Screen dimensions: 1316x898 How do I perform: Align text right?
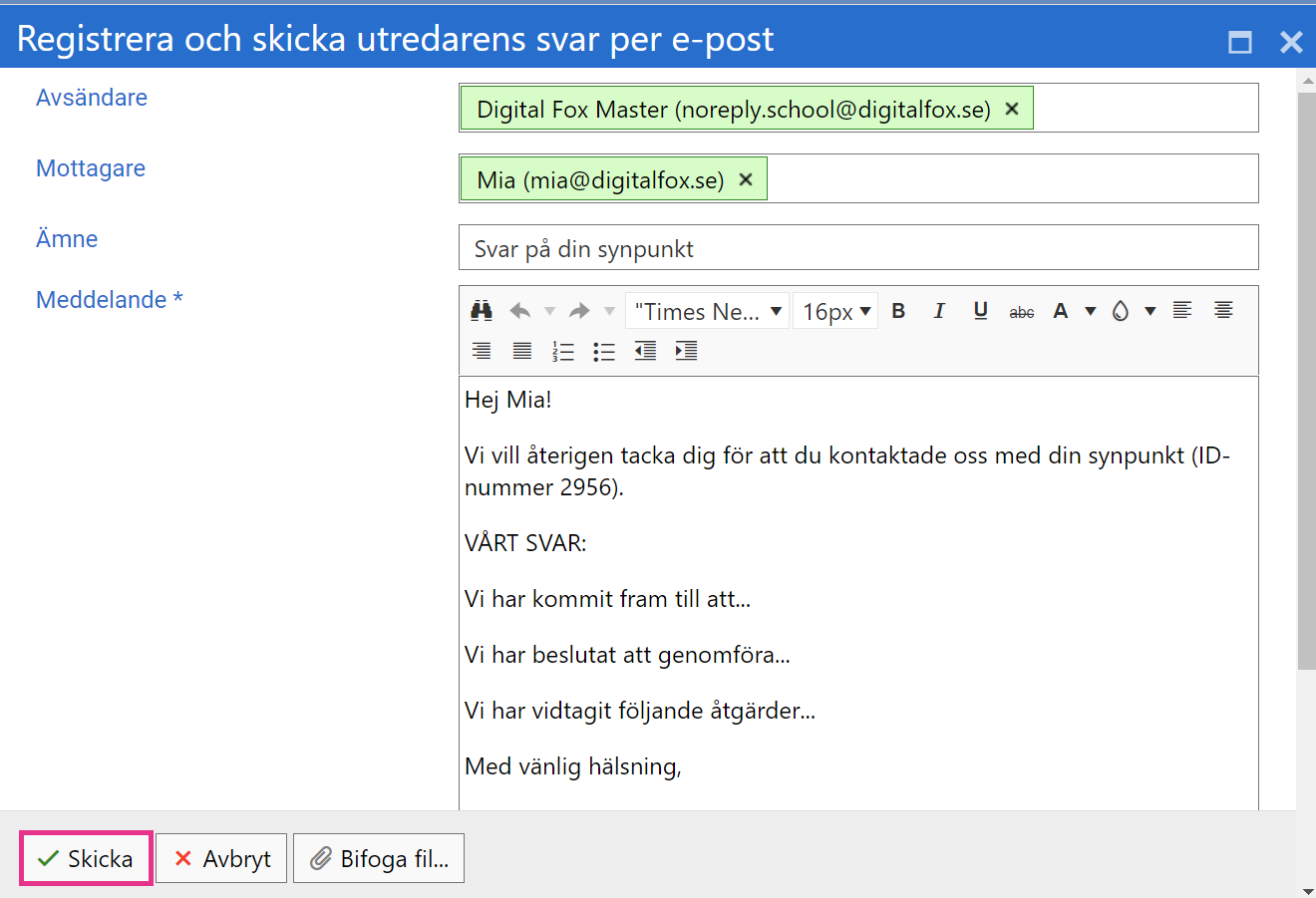(482, 351)
